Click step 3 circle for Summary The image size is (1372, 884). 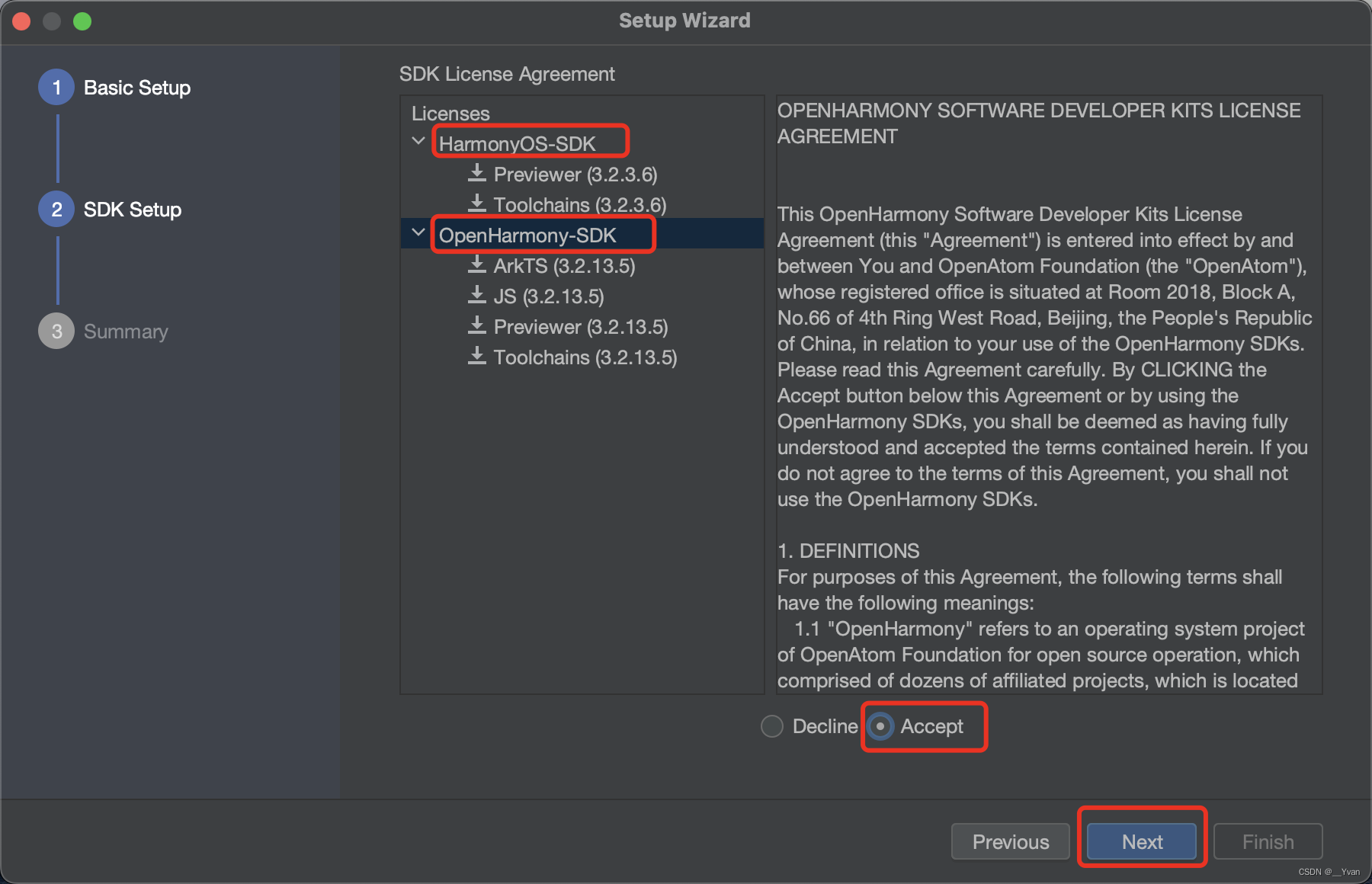(56, 331)
